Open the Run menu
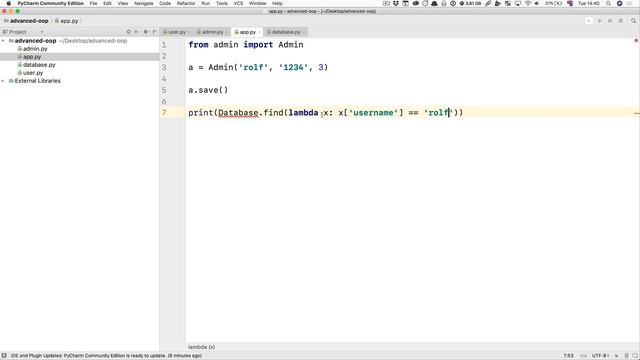 point(206,3)
